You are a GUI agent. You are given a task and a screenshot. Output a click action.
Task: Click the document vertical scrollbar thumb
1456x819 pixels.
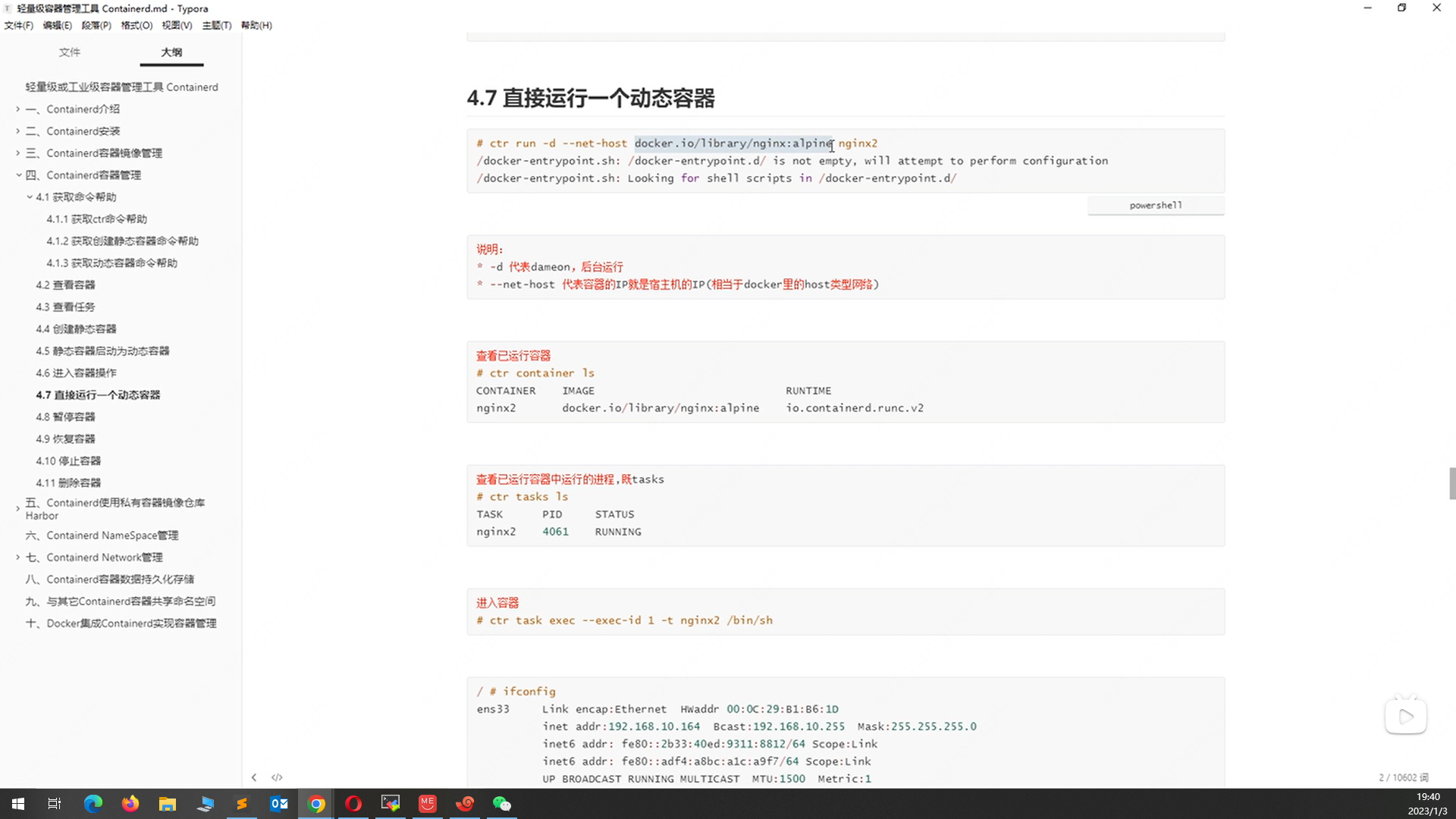point(1451,483)
